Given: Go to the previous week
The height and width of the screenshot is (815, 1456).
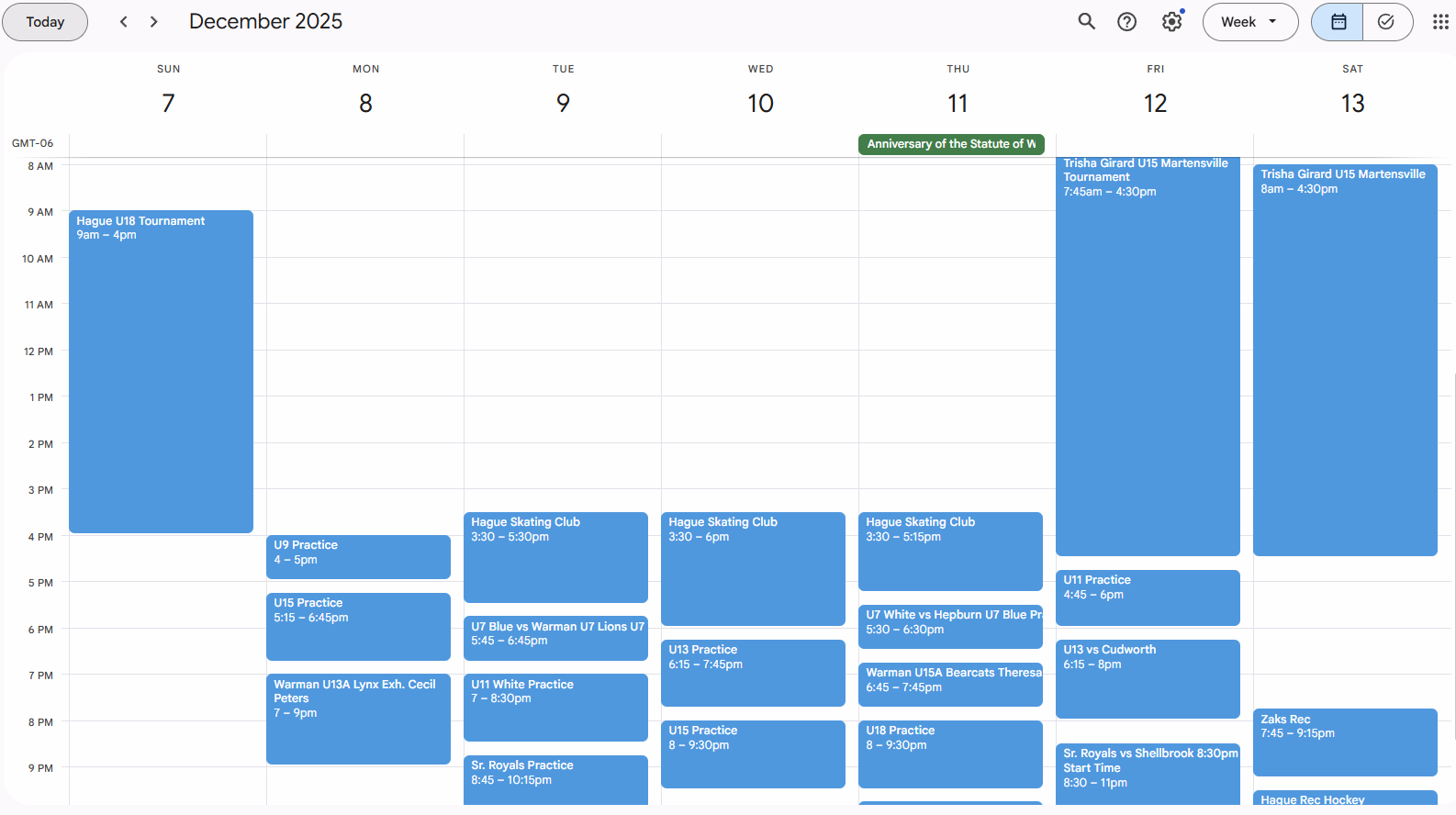Looking at the screenshot, I should pyautogui.click(x=124, y=22).
